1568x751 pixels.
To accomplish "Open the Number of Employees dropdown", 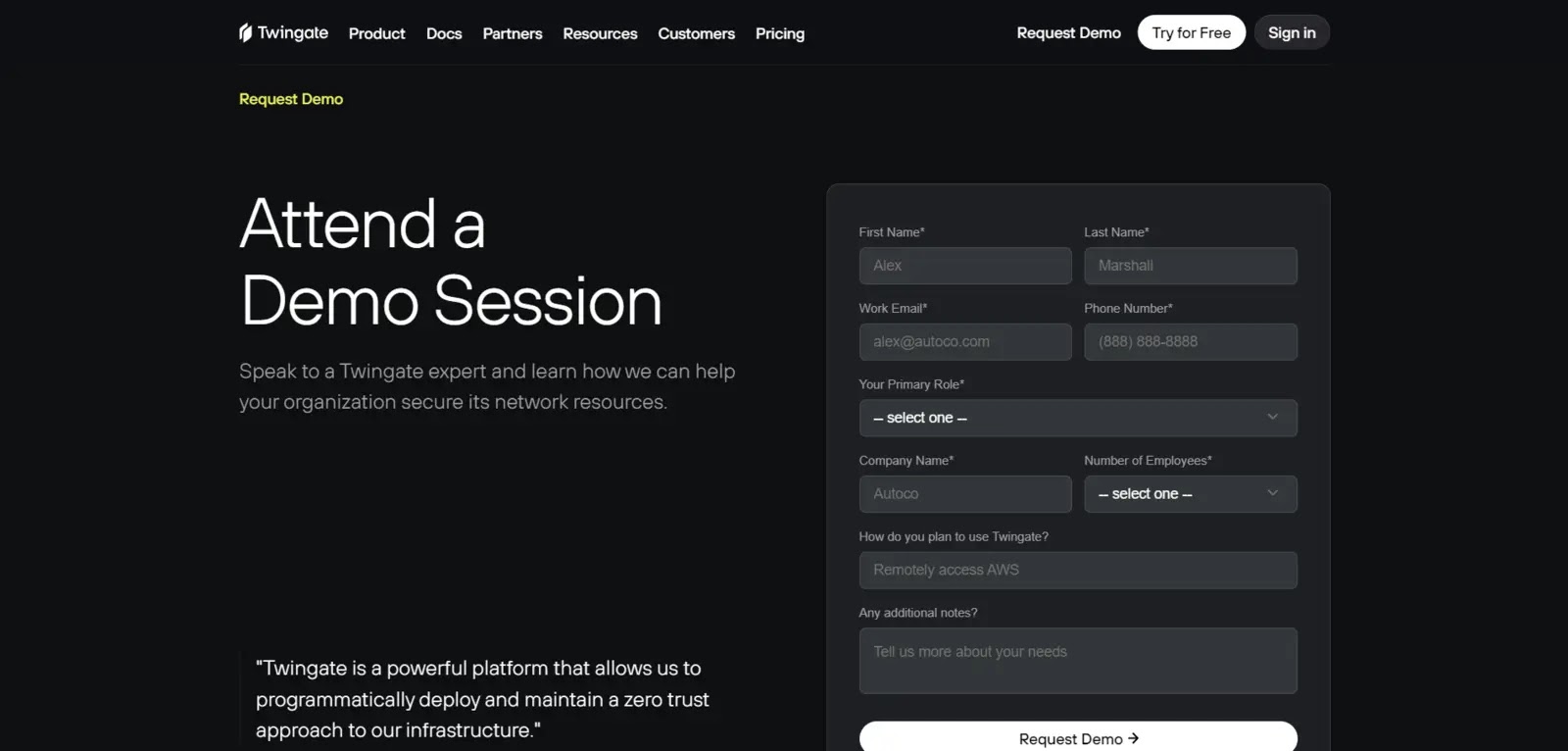I will [x=1190, y=494].
